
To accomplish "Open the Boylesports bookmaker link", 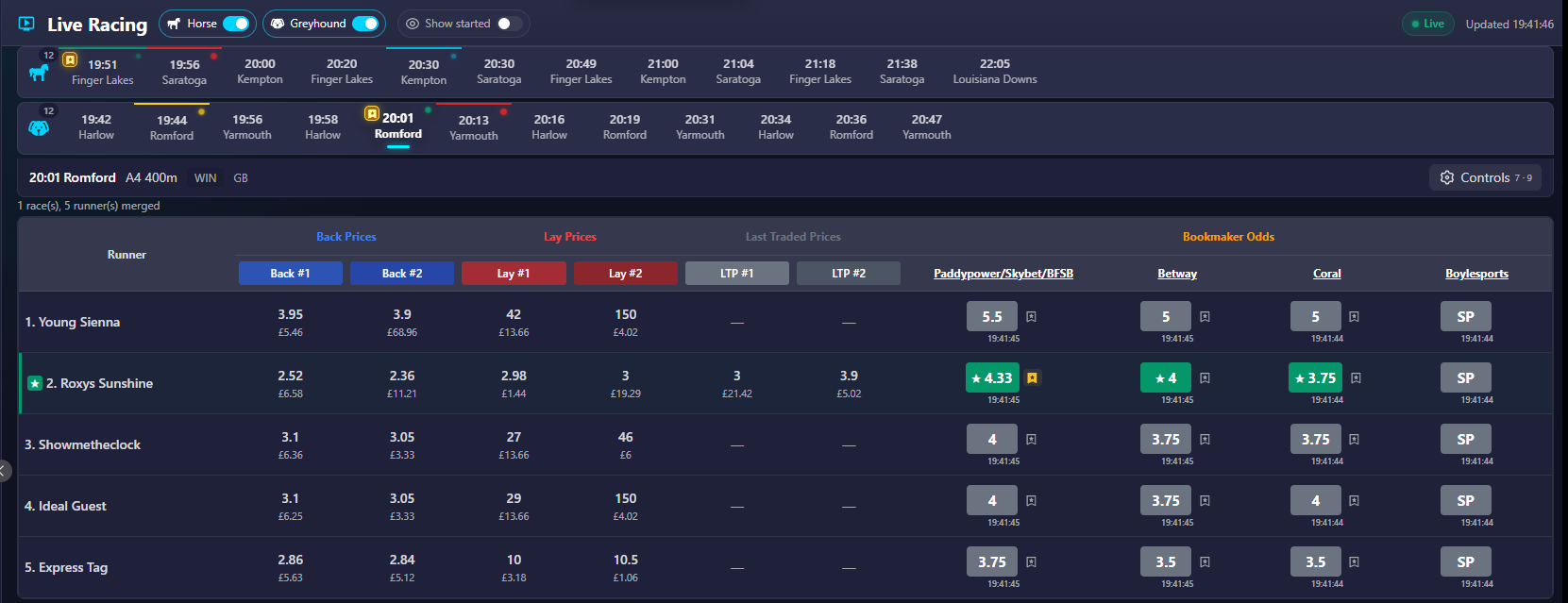I will coord(1476,274).
